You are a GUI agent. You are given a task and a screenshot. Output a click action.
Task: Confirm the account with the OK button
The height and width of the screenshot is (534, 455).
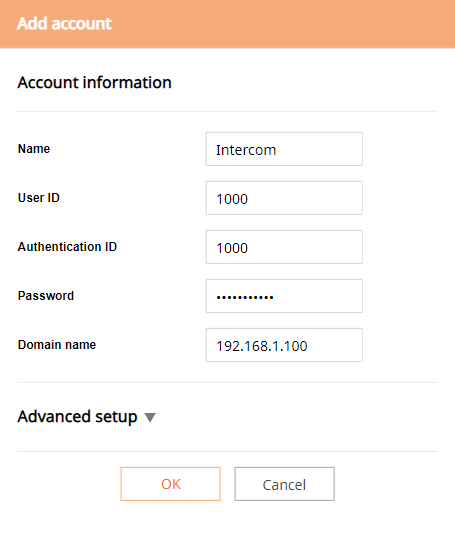(x=170, y=484)
